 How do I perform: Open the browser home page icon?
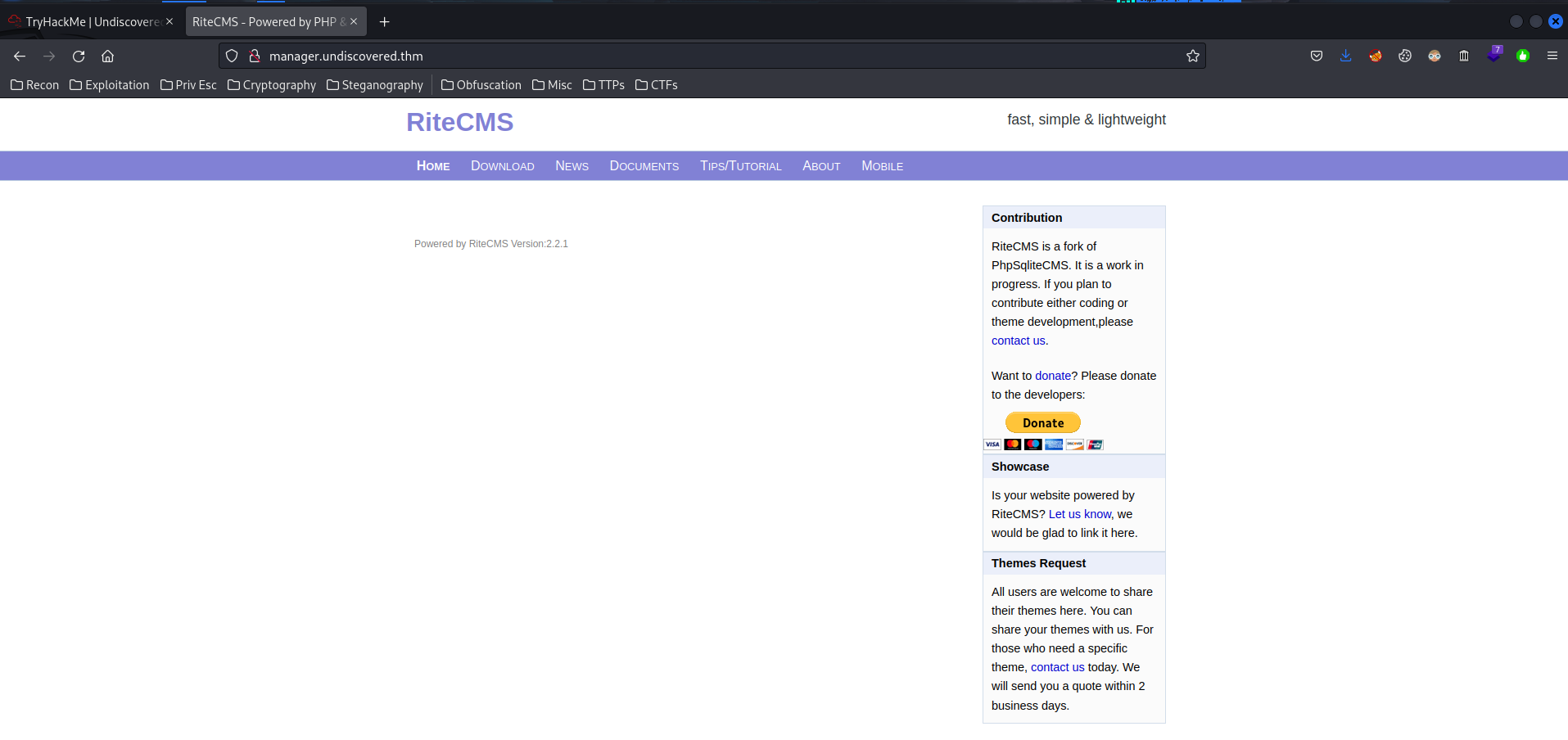coord(107,56)
